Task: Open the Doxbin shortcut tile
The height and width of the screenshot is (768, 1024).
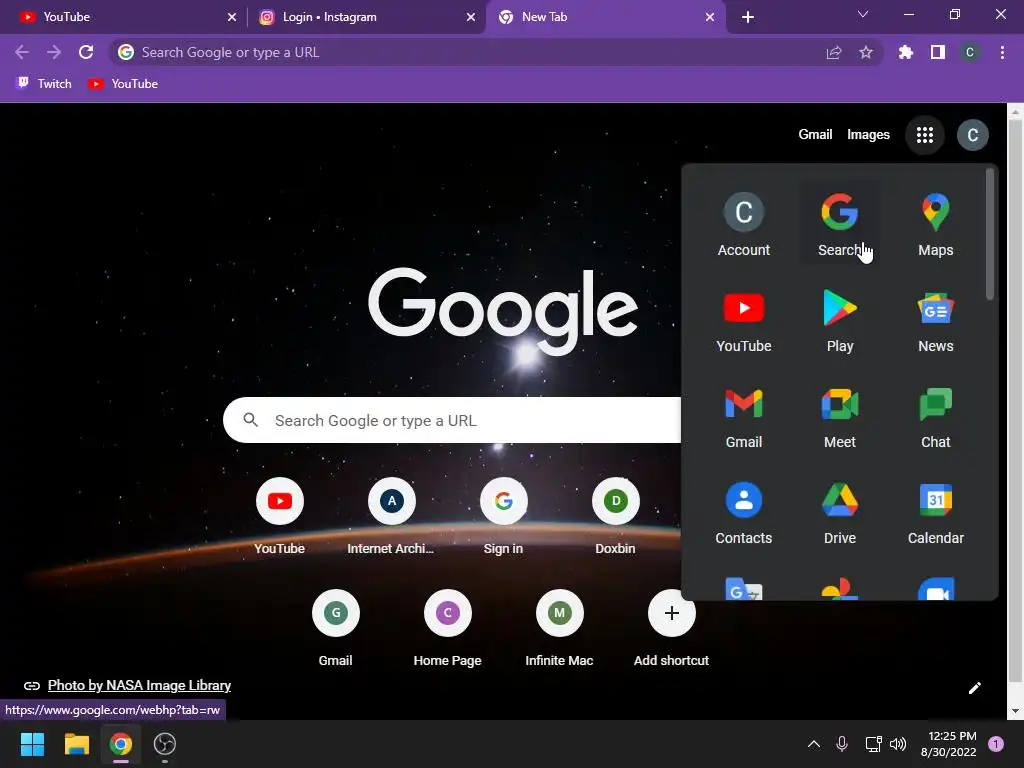Action: point(615,516)
